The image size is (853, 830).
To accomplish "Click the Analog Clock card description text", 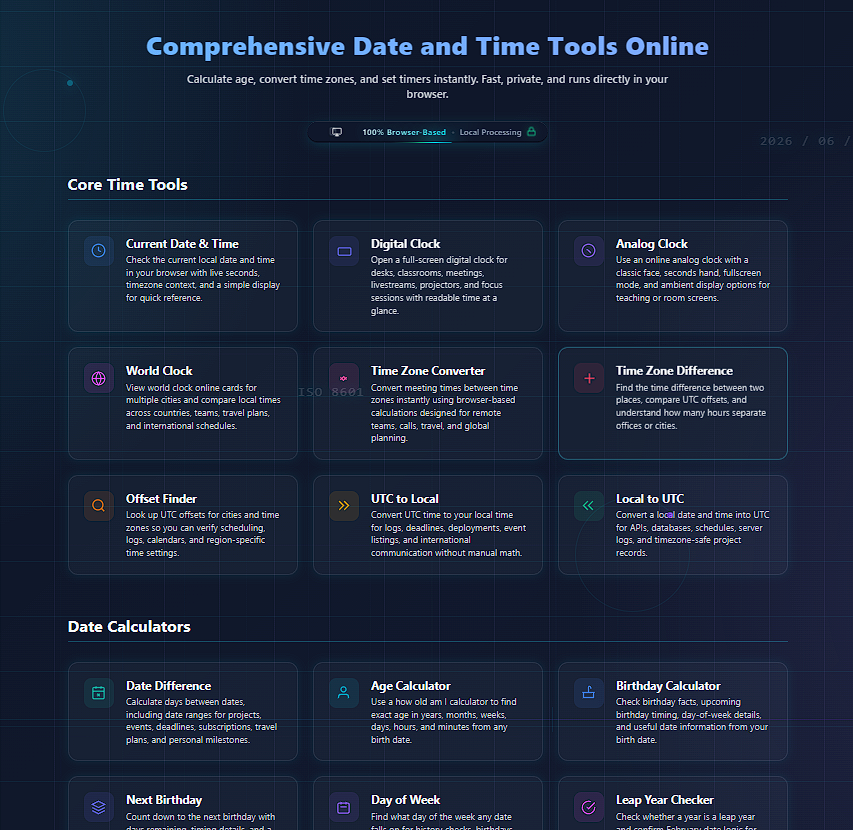I will 693,278.
